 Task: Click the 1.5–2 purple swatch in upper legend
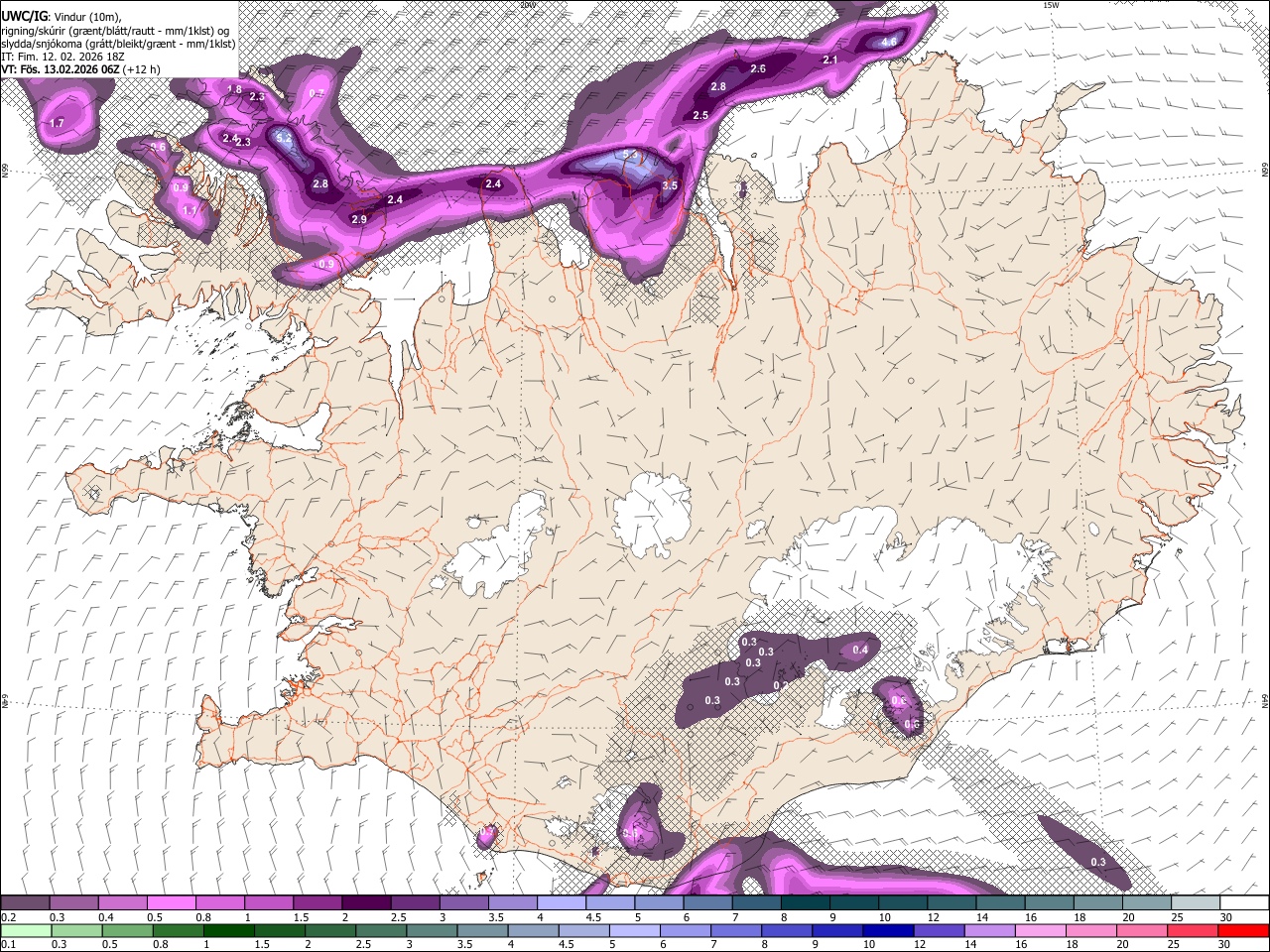point(317,902)
